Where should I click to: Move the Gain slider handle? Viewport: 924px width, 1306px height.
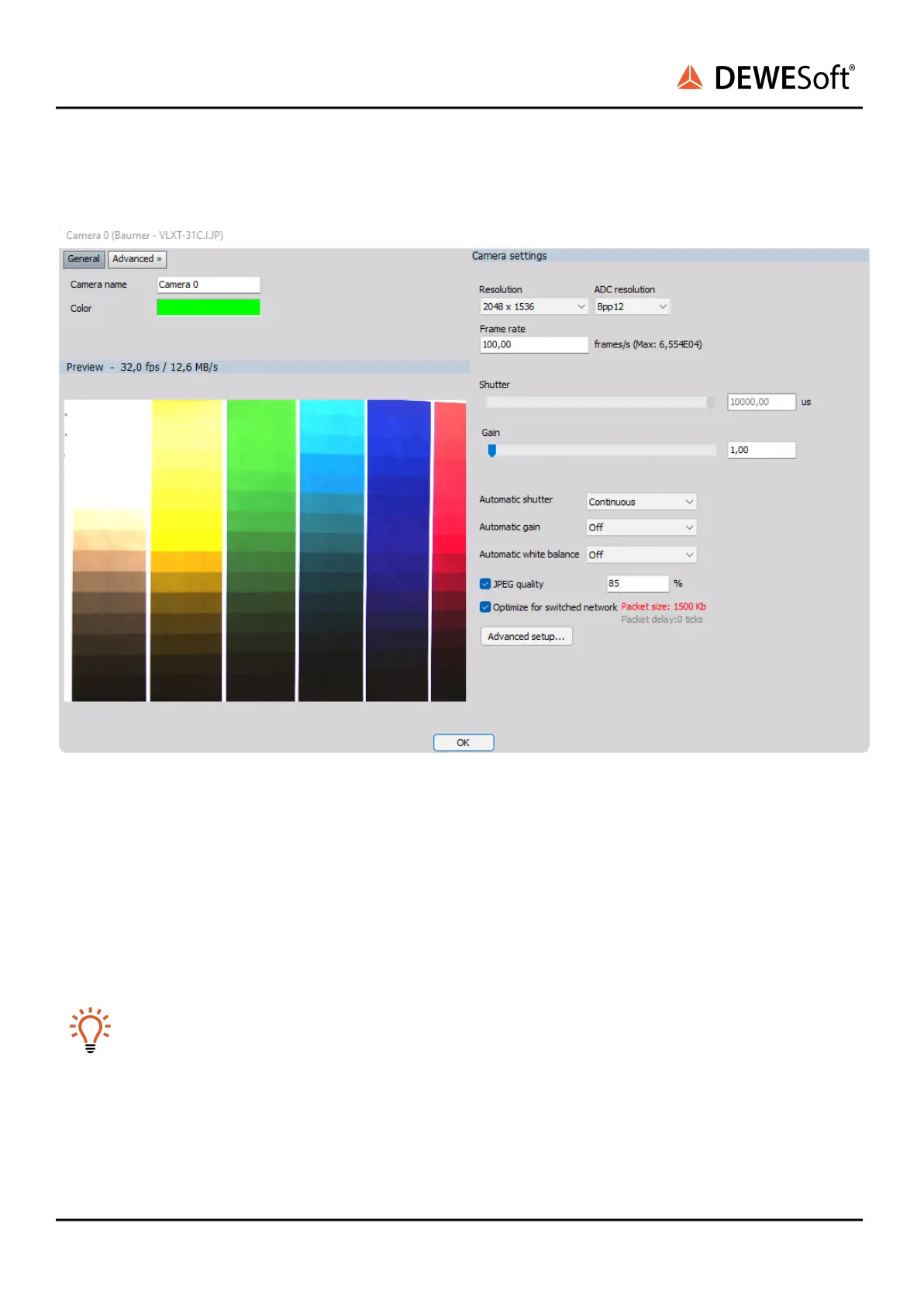(491, 451)
